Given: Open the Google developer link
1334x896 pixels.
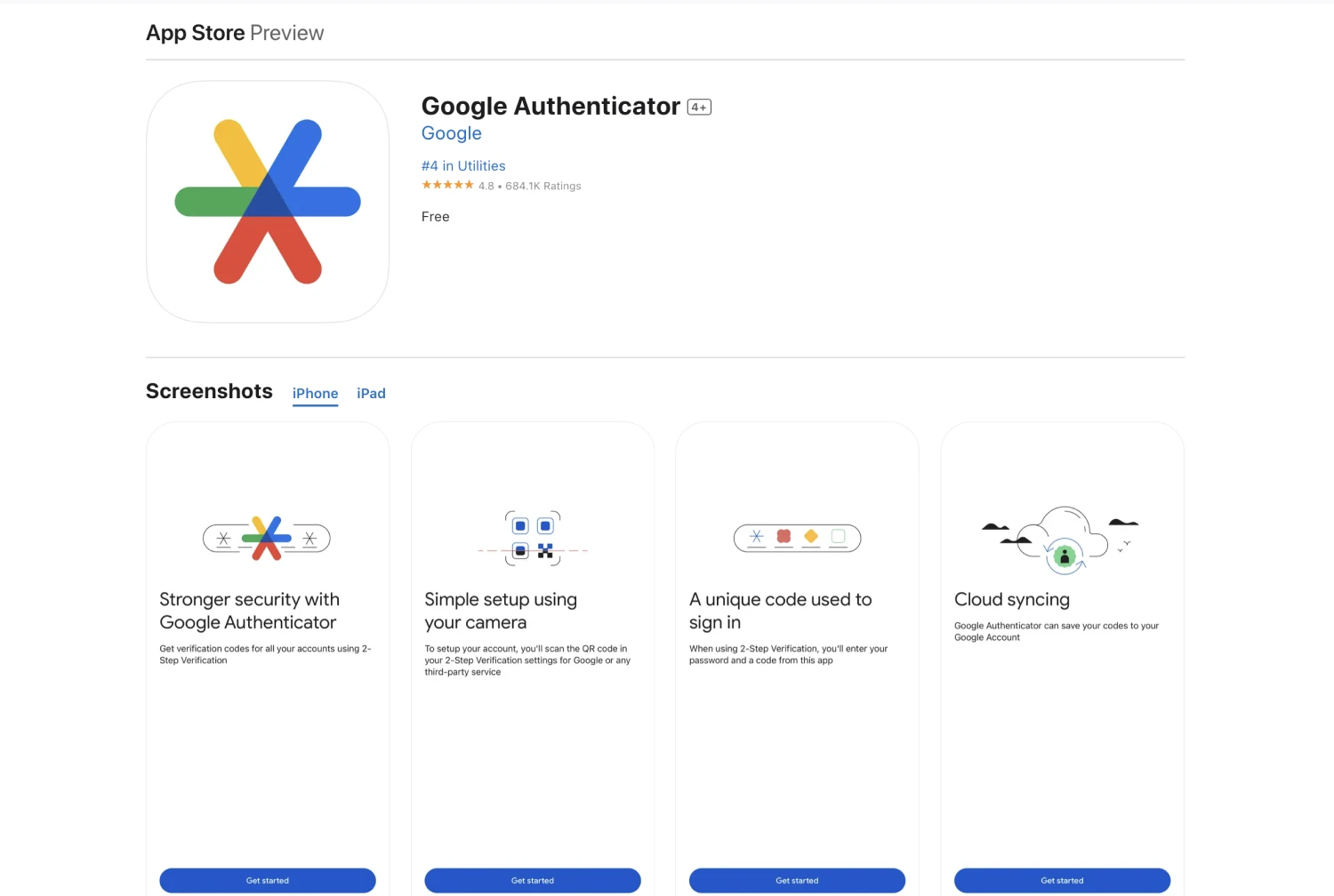Looking at the screenshot, I should point(451,133).
